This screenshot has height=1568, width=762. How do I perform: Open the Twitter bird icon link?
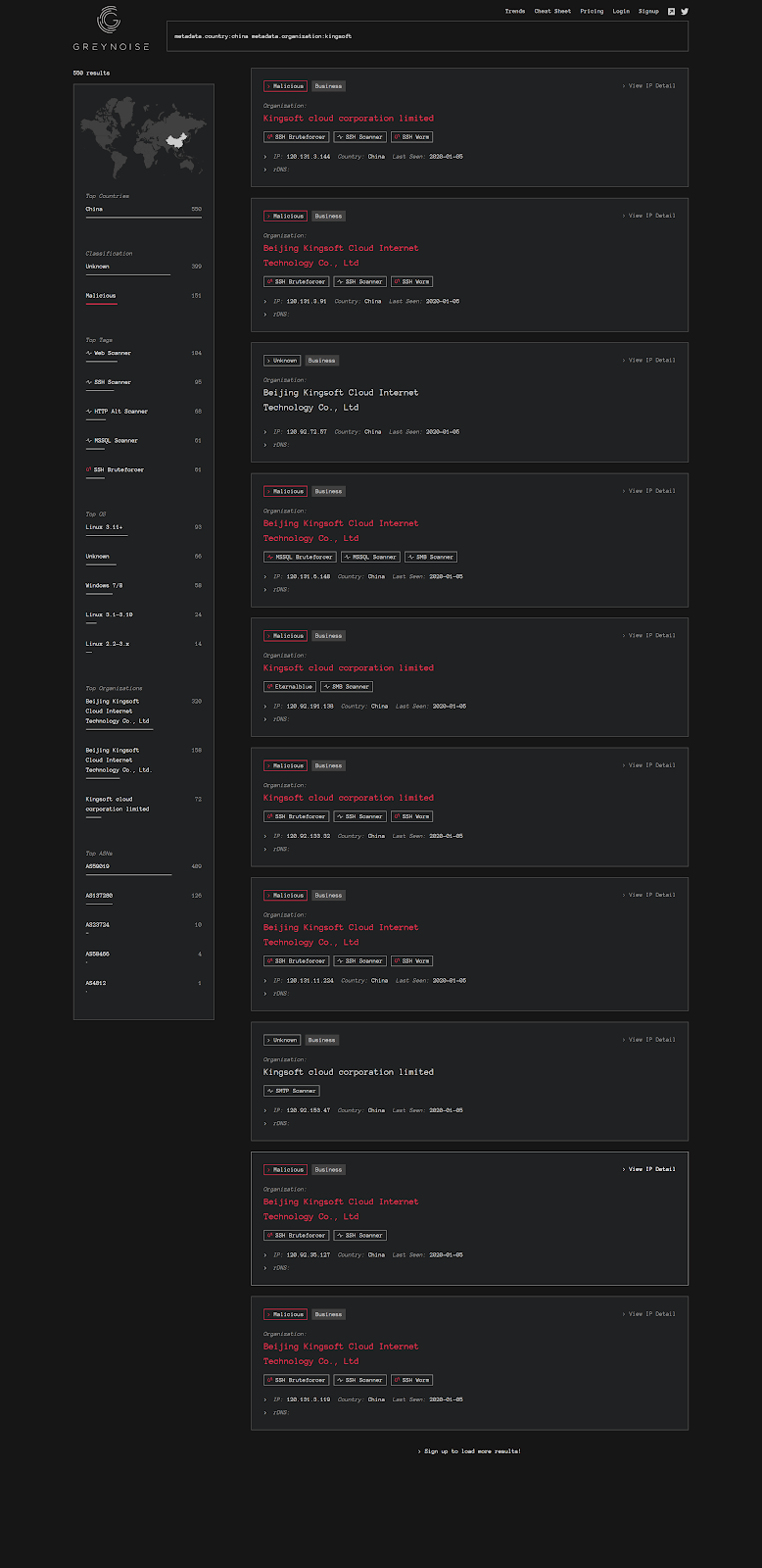pos(685,12)
